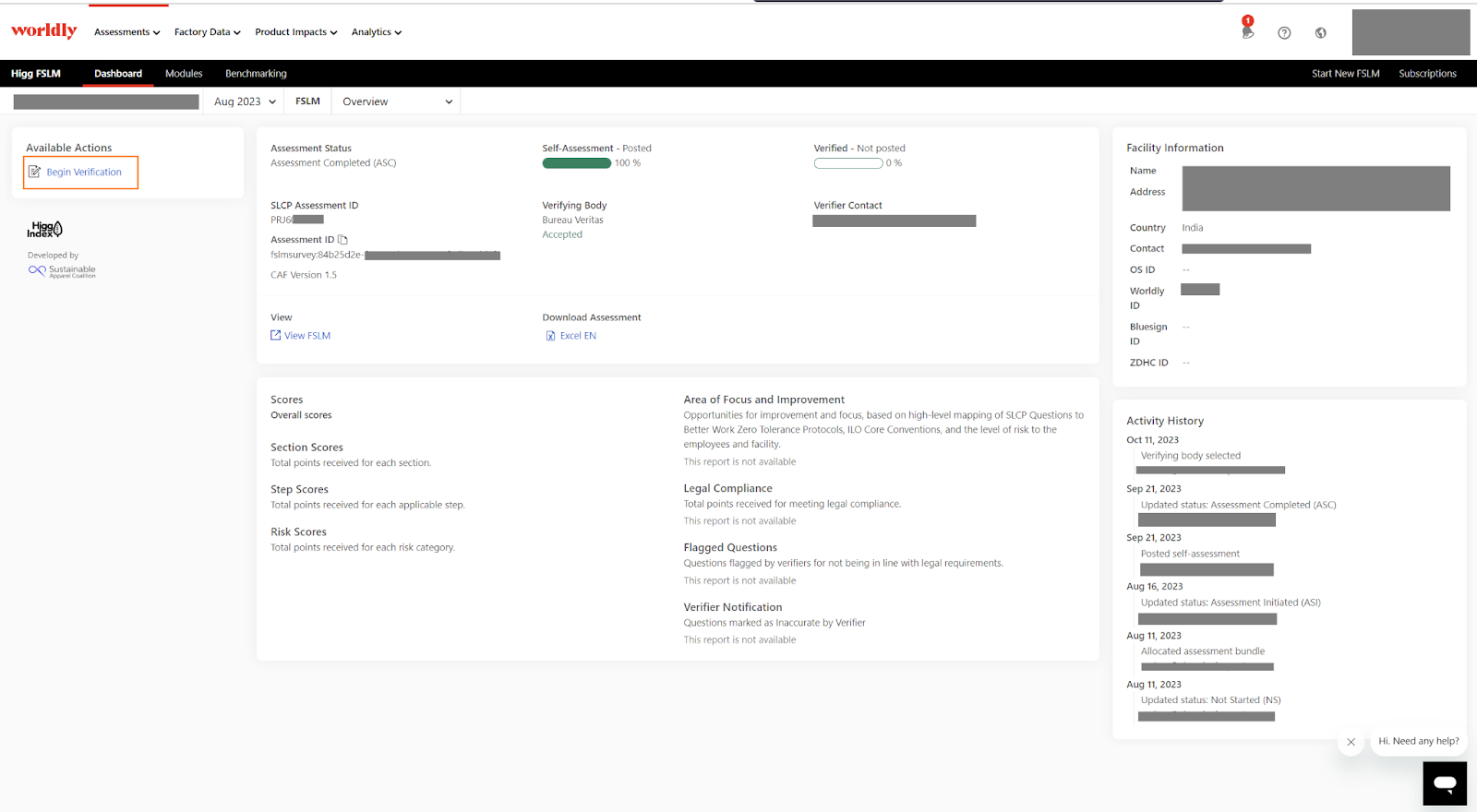Click the 'Facility Information' heading
This screenshot has height=812, width=1477.
pos(1174,148)
